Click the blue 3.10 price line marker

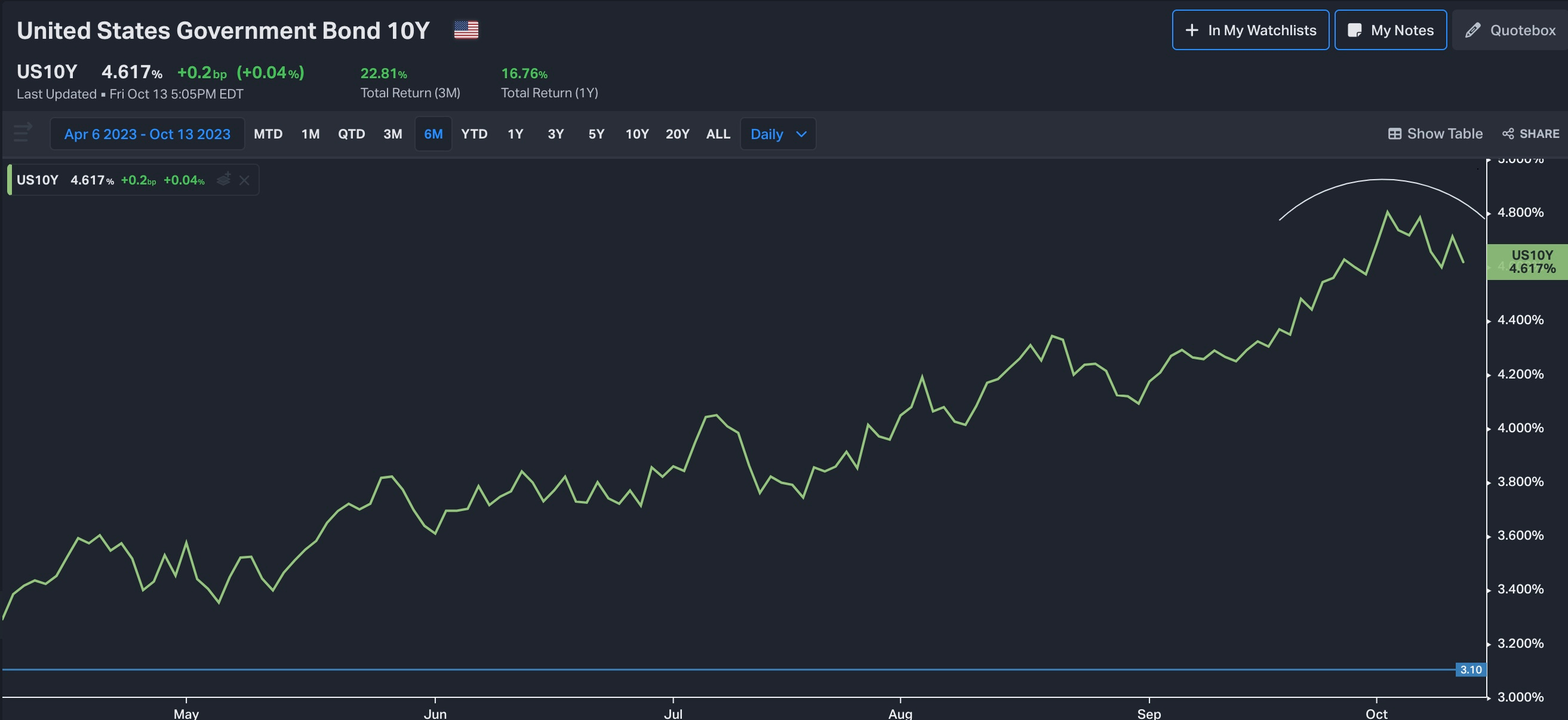(x=1470, y=669)
